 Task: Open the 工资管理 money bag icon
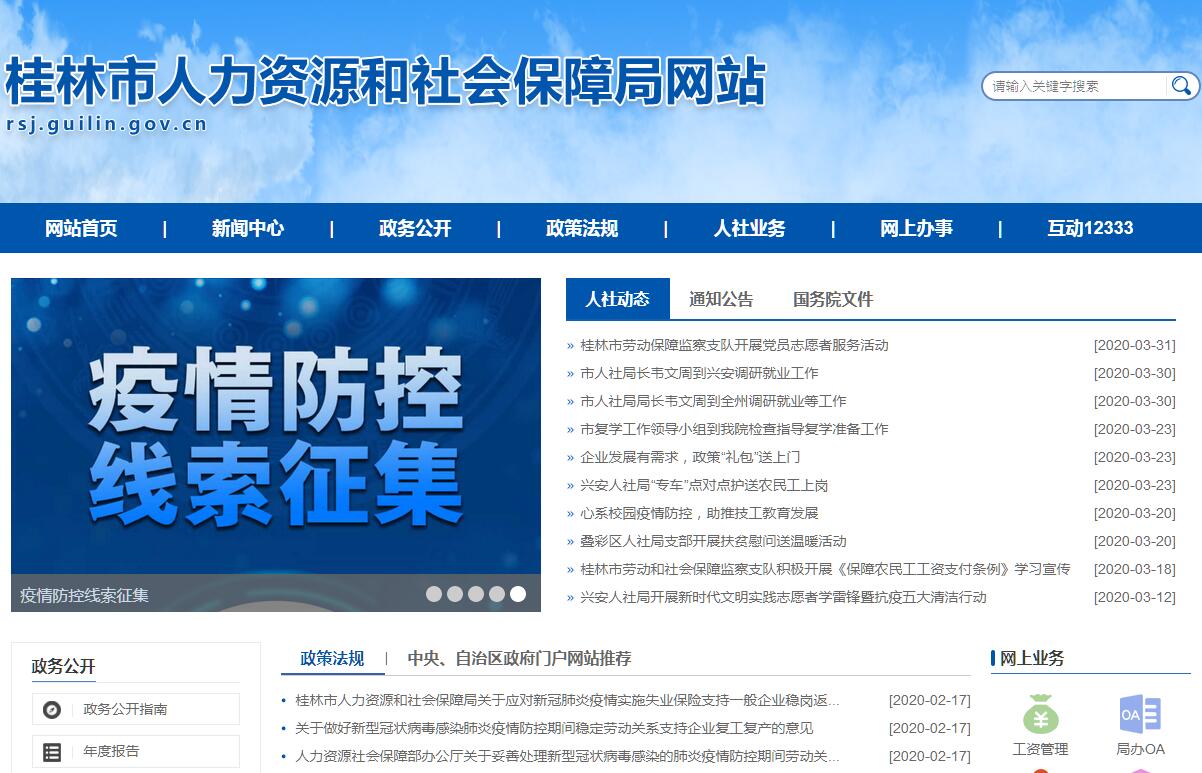1040,714
